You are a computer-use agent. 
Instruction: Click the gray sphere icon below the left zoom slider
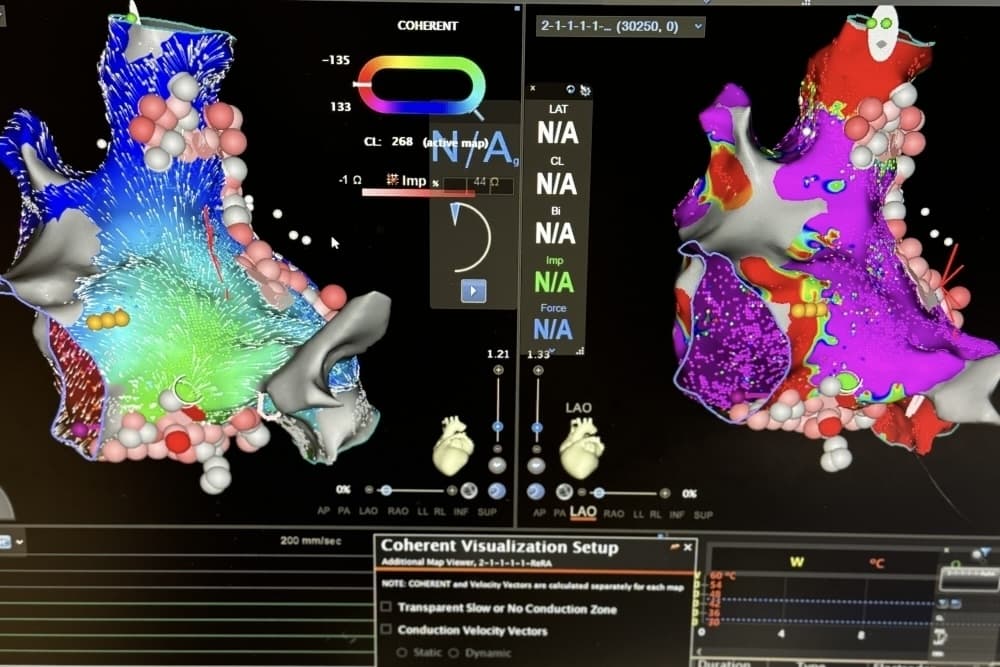point(497,465)
